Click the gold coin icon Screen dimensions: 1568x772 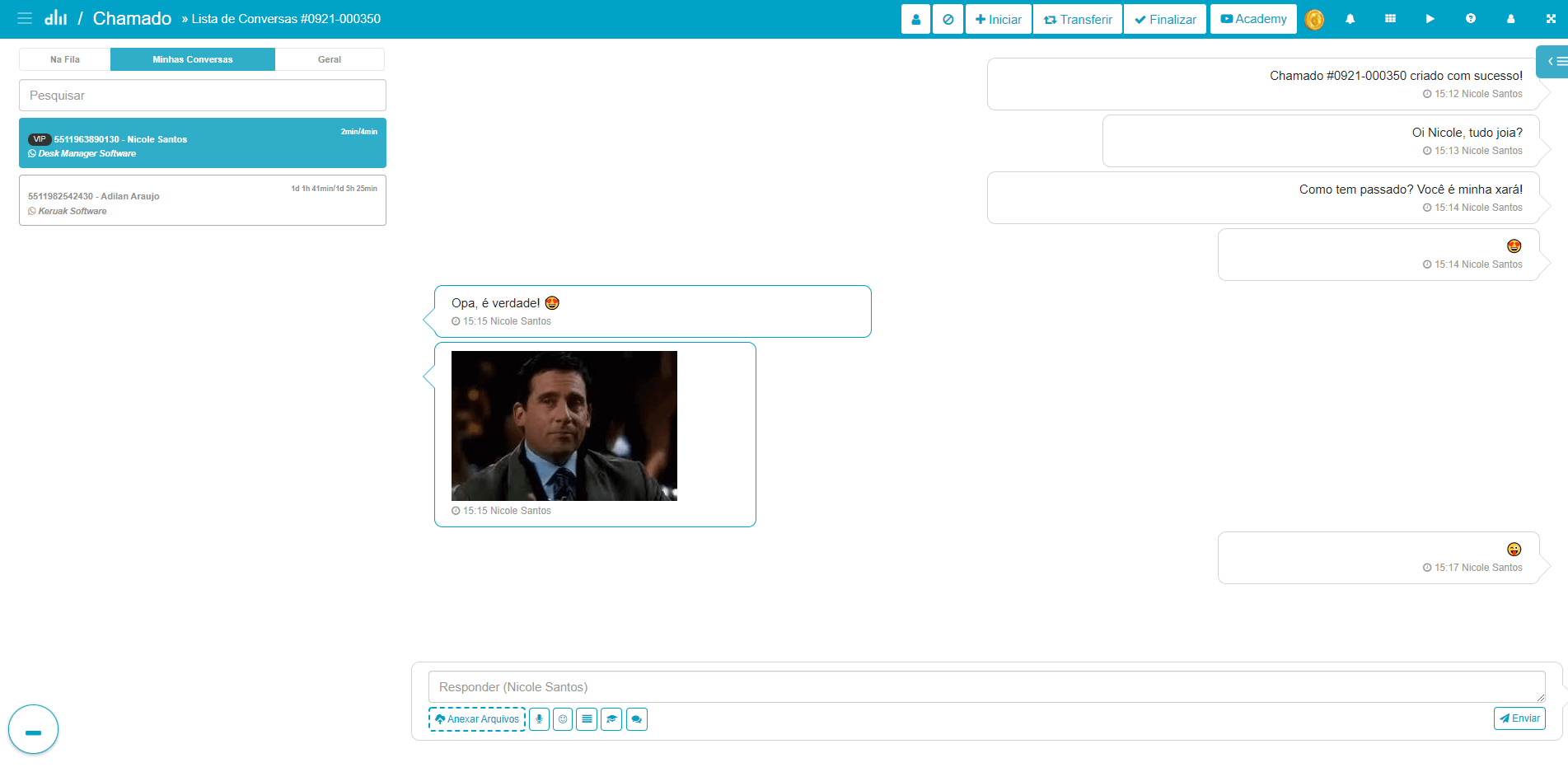tap(1314, 19)
